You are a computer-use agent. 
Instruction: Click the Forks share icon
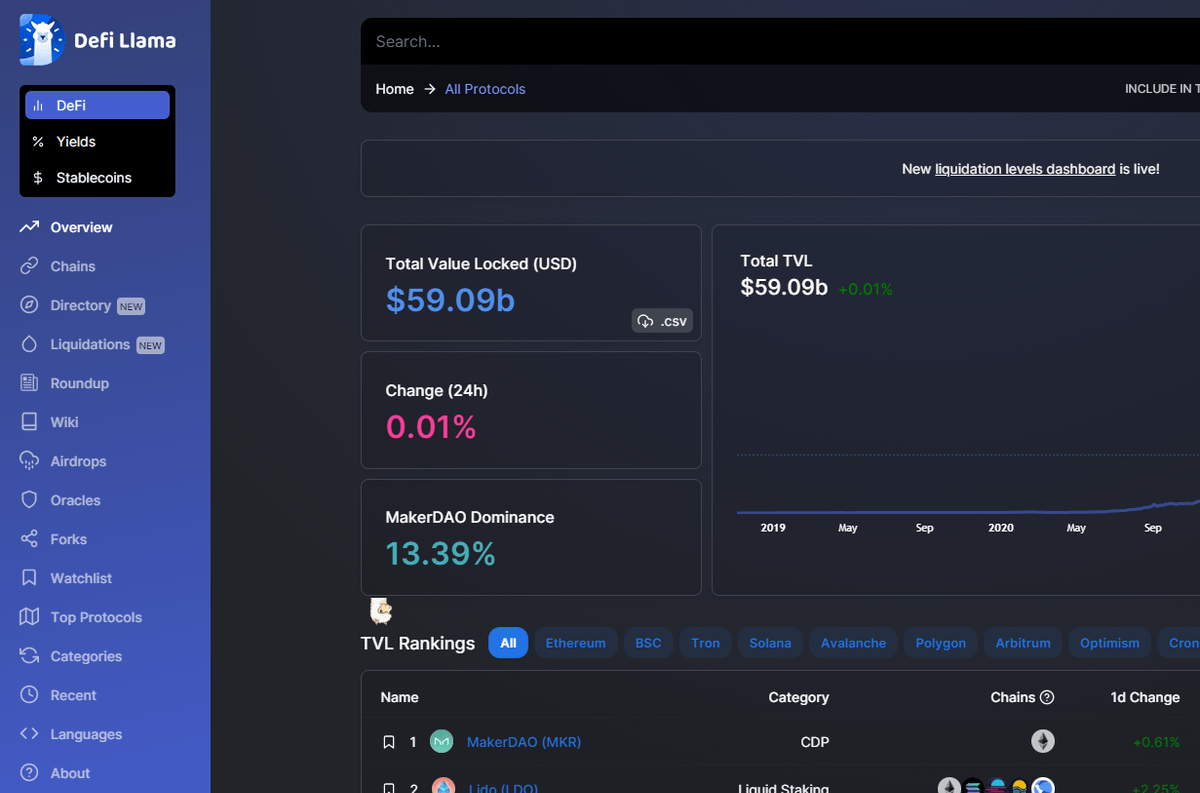[x=29, y=539]
